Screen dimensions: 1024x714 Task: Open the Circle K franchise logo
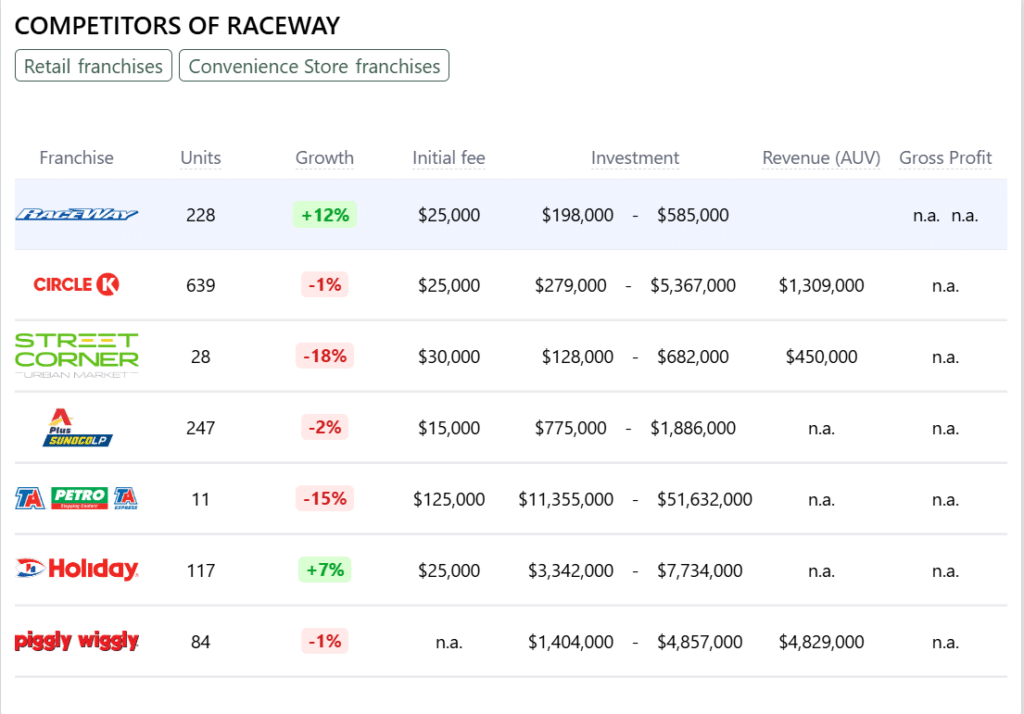(x=76, y=285)
